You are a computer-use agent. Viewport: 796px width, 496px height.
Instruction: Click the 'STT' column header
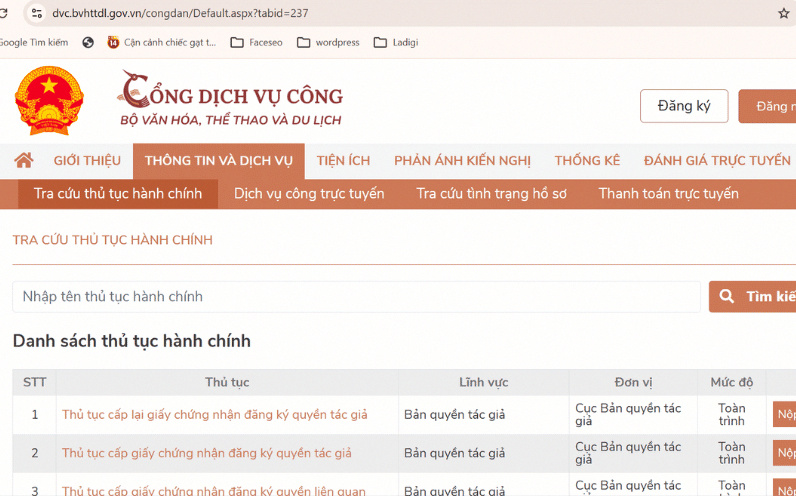coord(35,382)
